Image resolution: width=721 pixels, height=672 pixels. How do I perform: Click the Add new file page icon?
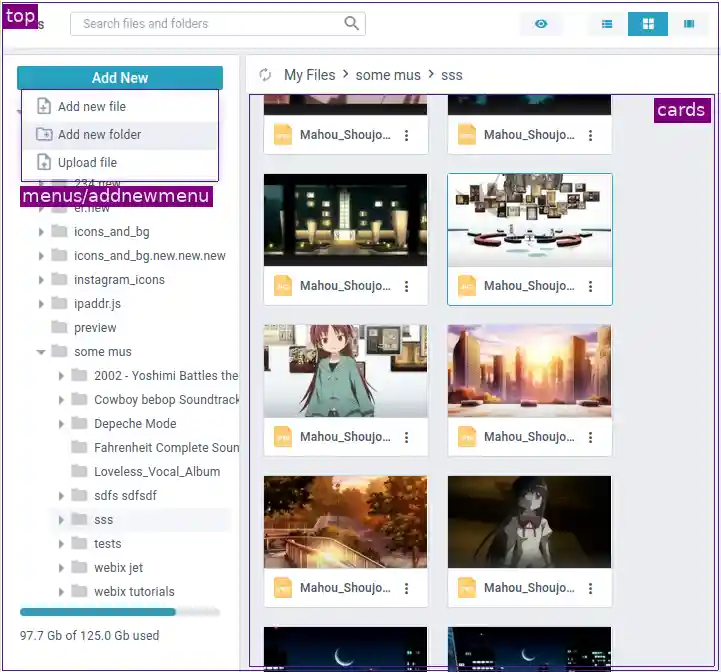click(x=44, y=106)
